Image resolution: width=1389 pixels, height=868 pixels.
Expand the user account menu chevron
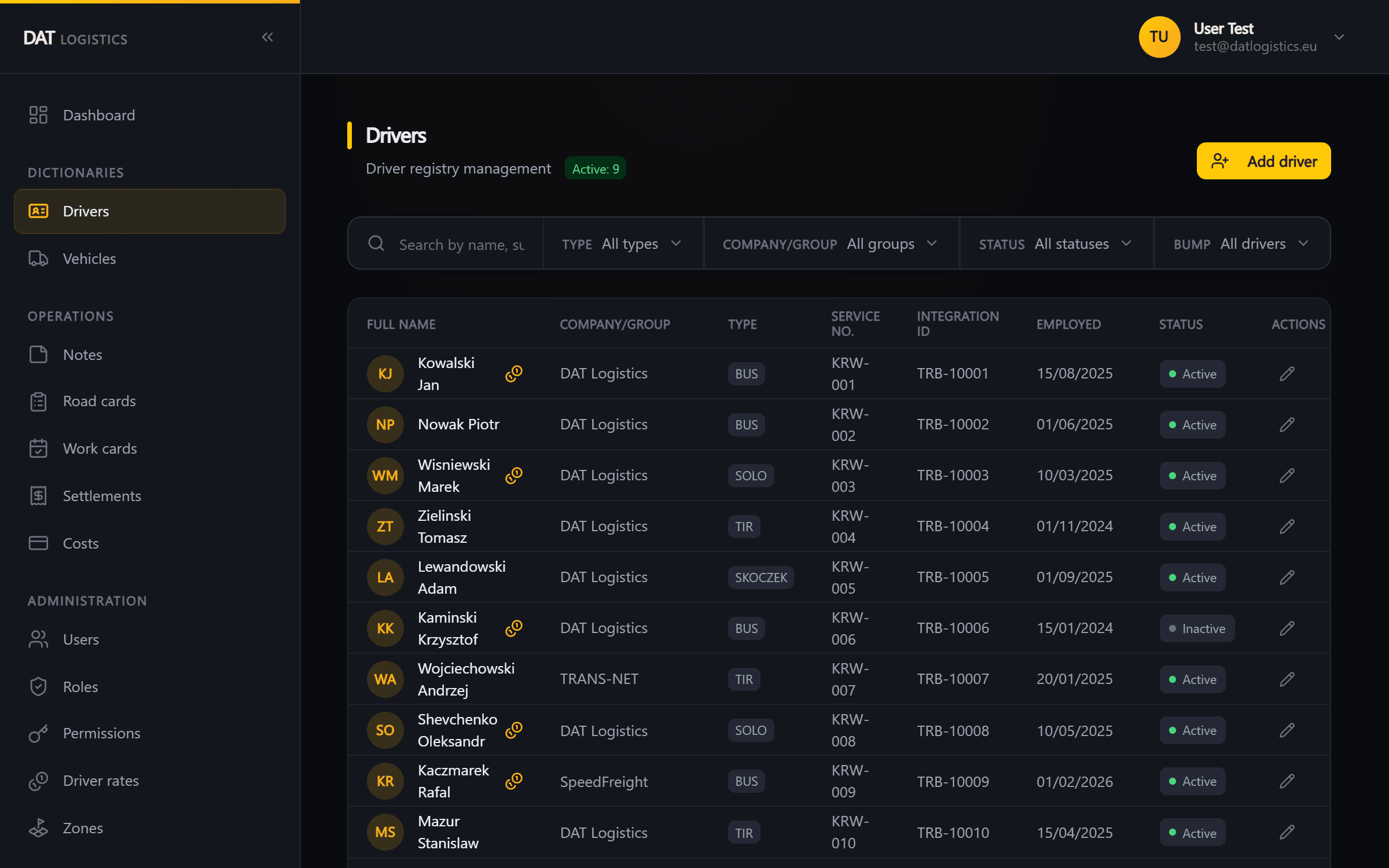click(1339, 37)
